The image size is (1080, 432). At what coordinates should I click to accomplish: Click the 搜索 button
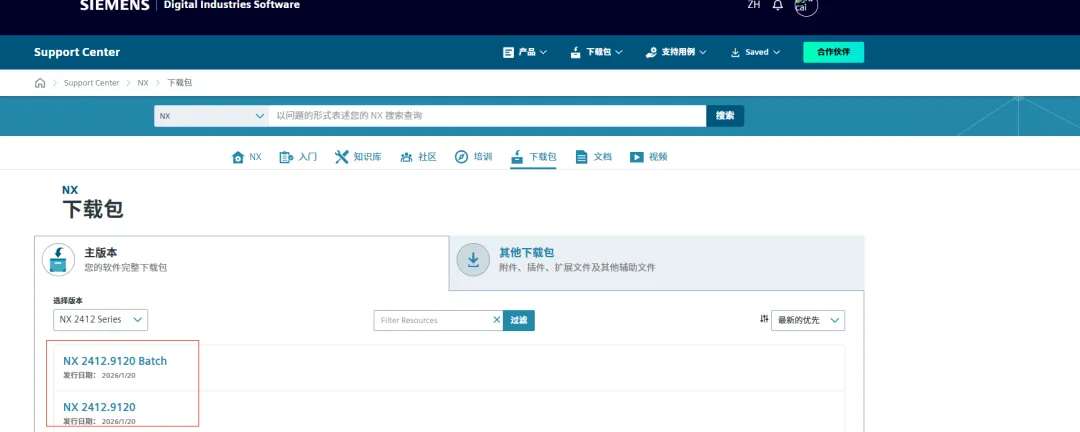pos(725,116)
